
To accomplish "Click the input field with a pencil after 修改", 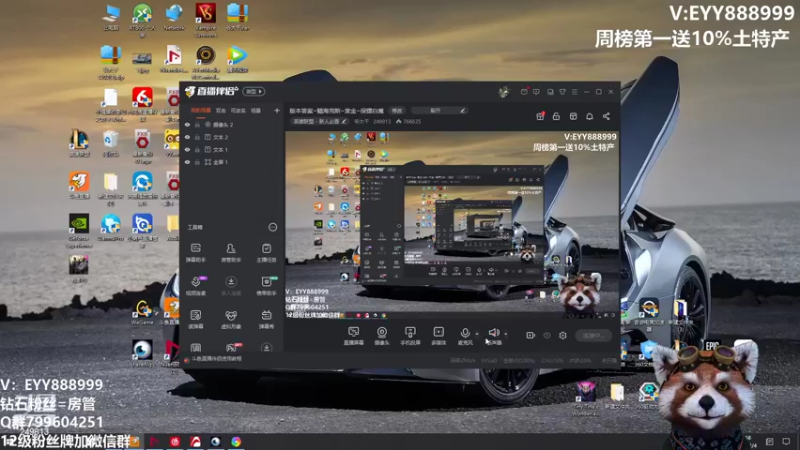I will pos(439,110).
